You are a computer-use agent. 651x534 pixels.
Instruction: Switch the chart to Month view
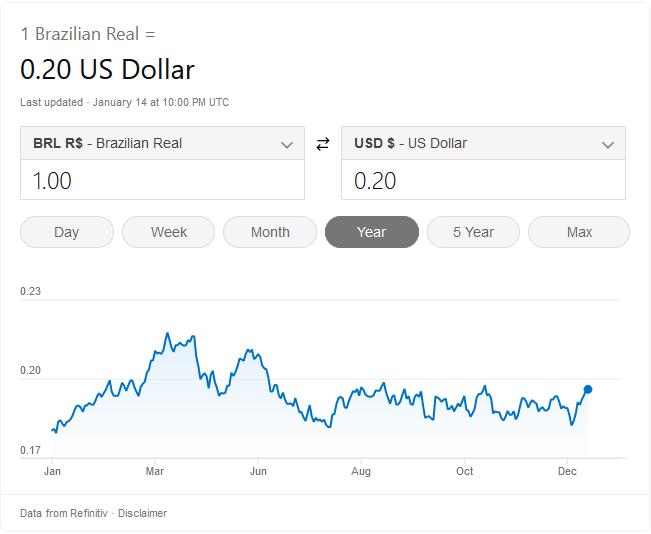[x=270, y=232]
